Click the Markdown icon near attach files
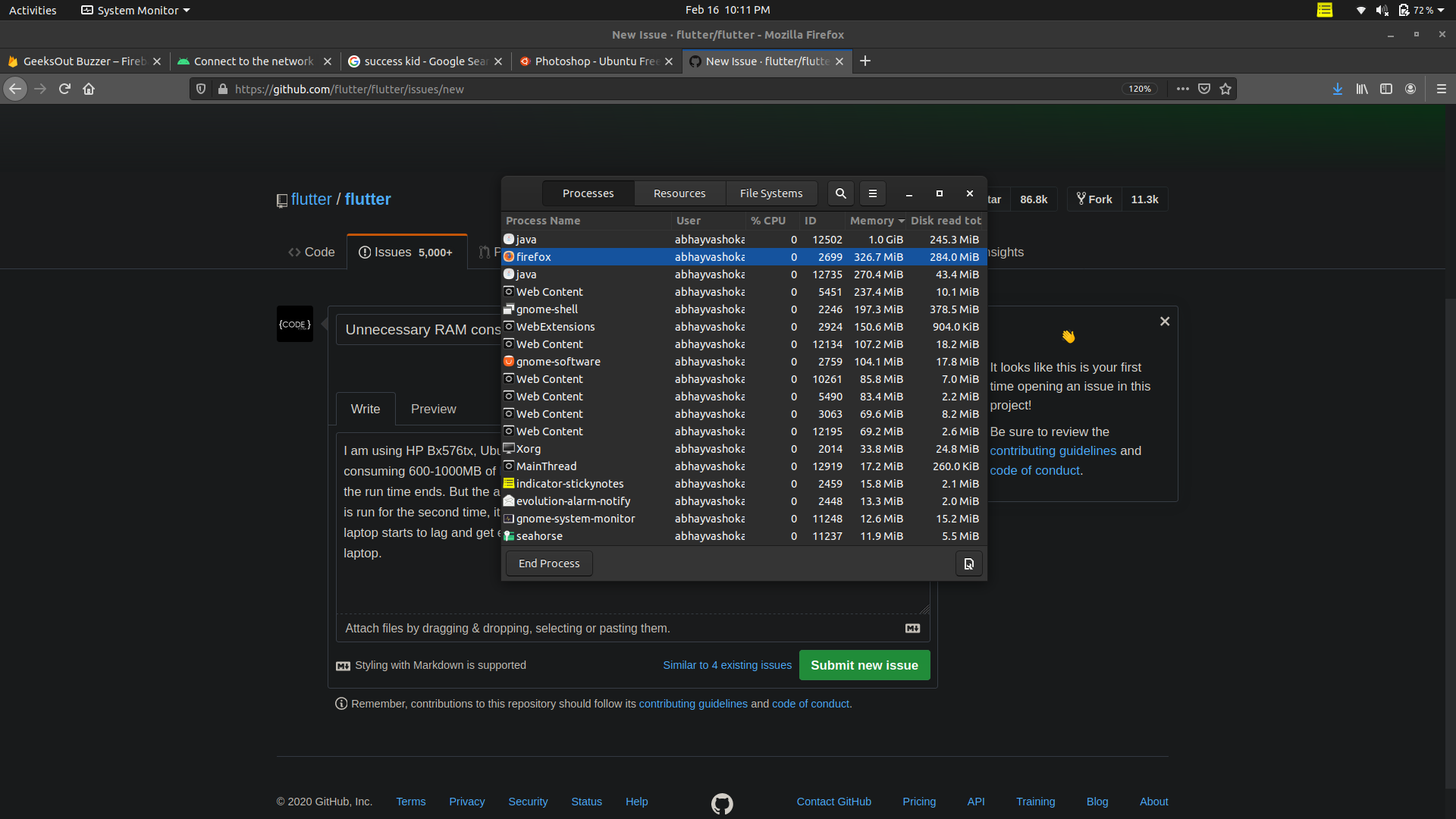 (x=912, y=628)
